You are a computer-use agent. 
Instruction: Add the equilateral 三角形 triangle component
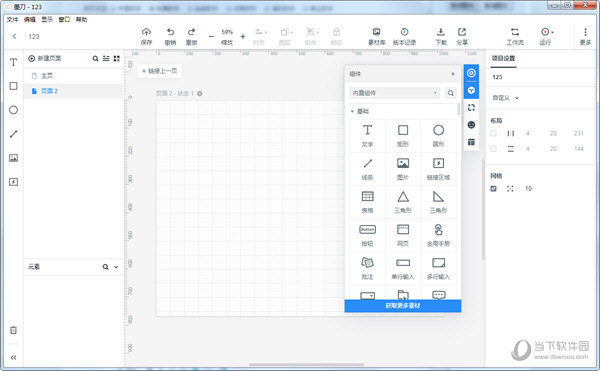(403, 202)
